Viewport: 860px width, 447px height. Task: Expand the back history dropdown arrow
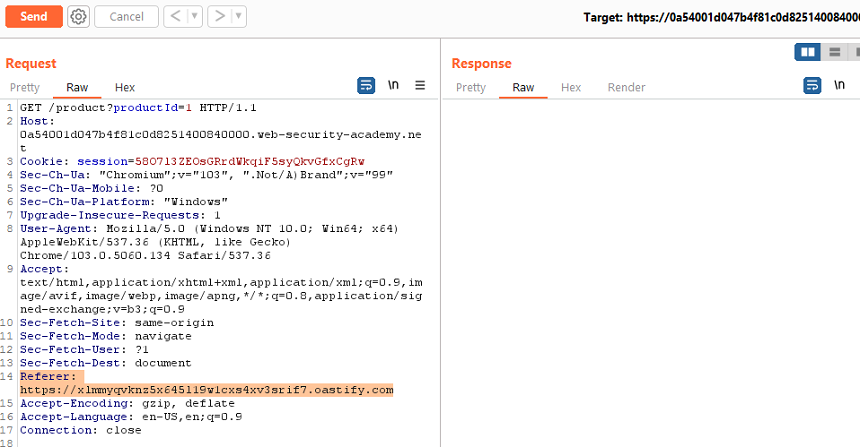193,16
